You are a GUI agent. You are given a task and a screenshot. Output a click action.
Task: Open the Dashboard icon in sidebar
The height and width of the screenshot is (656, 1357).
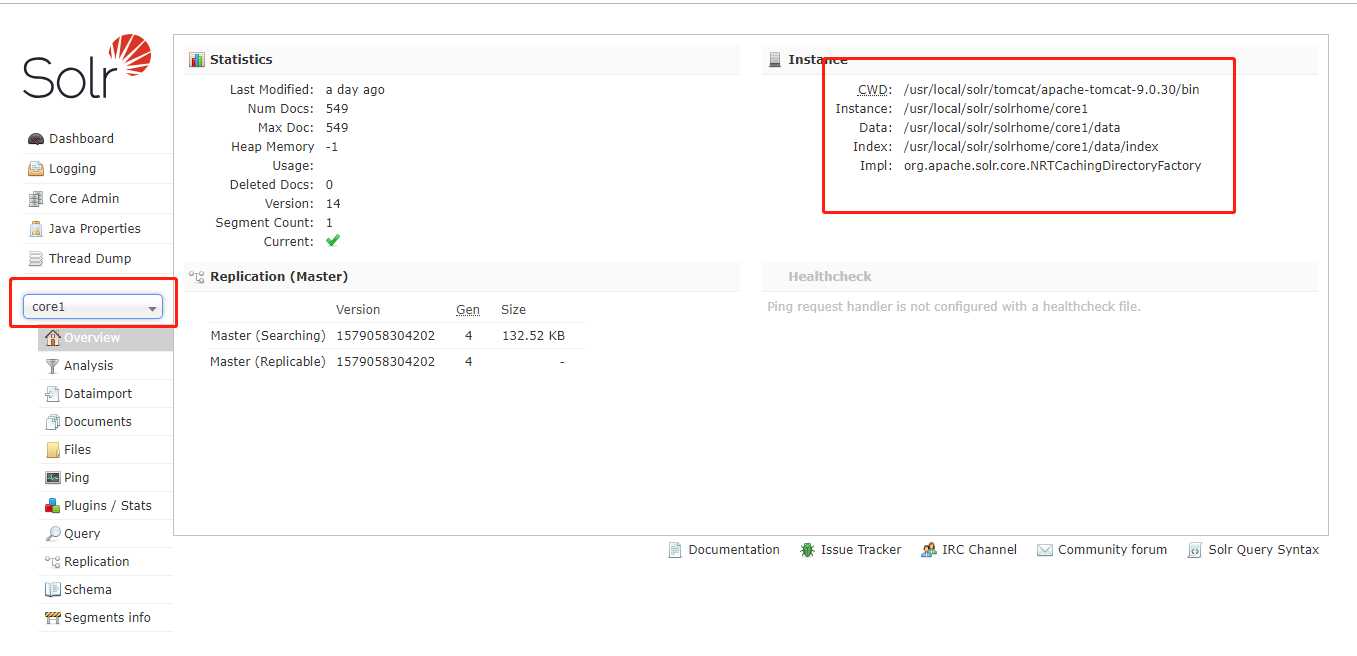click(36, 139)
